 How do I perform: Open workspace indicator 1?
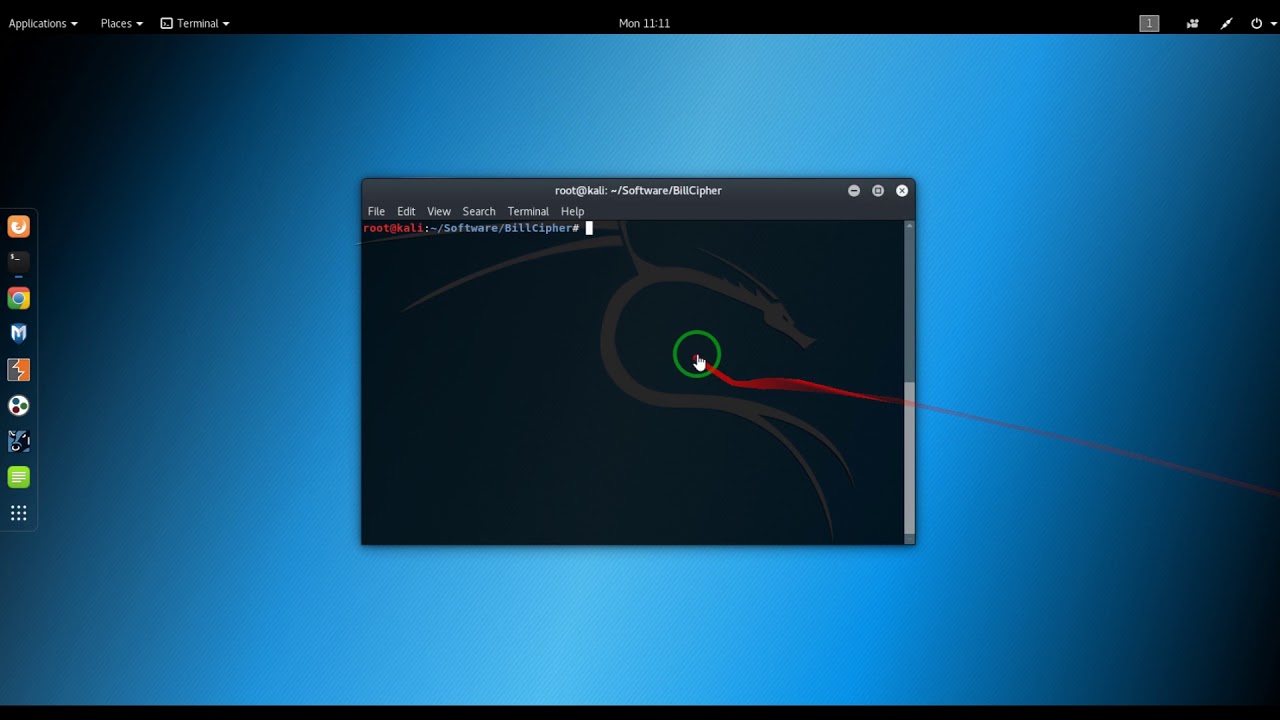click(1149, 23)
